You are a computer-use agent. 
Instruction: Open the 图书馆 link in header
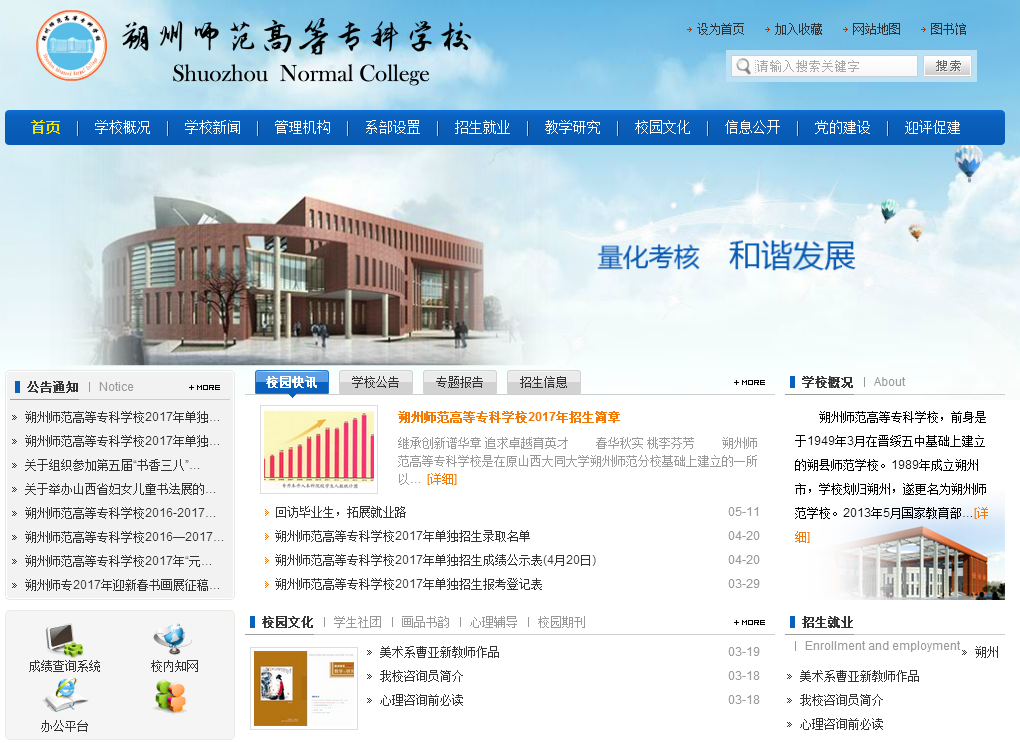[947, 30]
